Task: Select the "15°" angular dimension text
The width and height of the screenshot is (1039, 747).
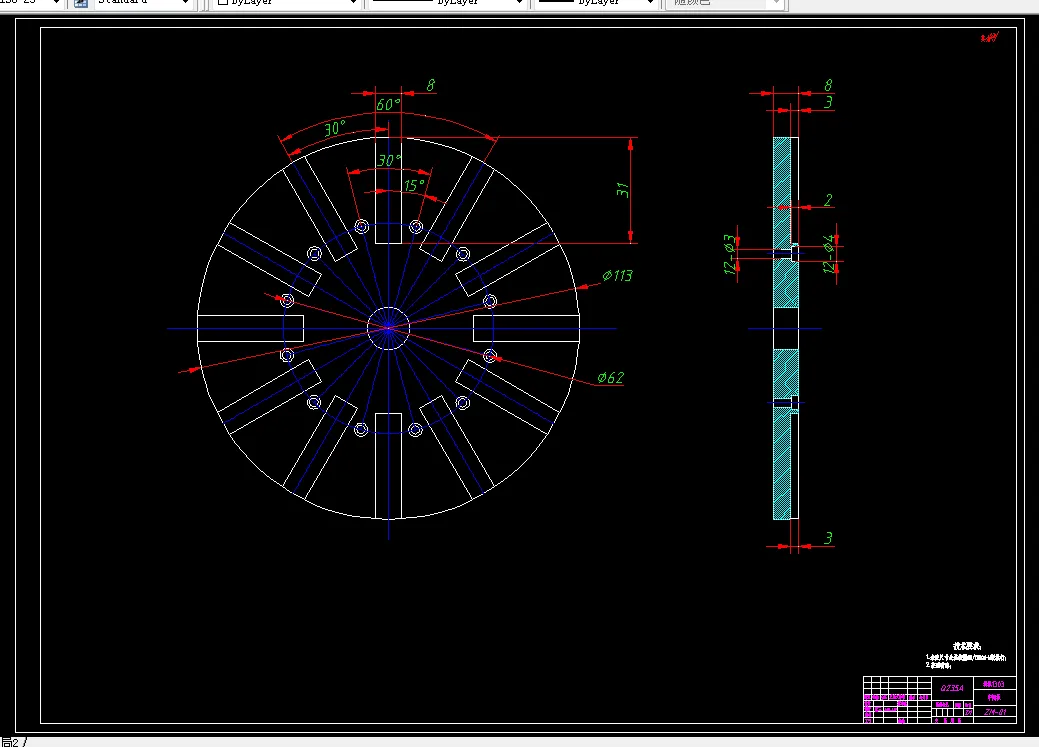Action: (414, 186)
